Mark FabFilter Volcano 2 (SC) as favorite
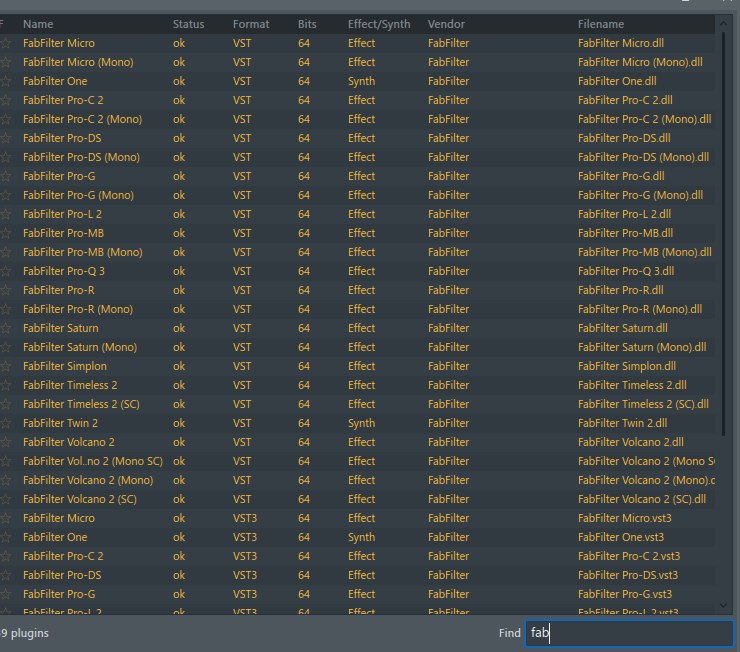Image resolution: width=740 pixels, height=652 pixels. (x=5, y=499)
